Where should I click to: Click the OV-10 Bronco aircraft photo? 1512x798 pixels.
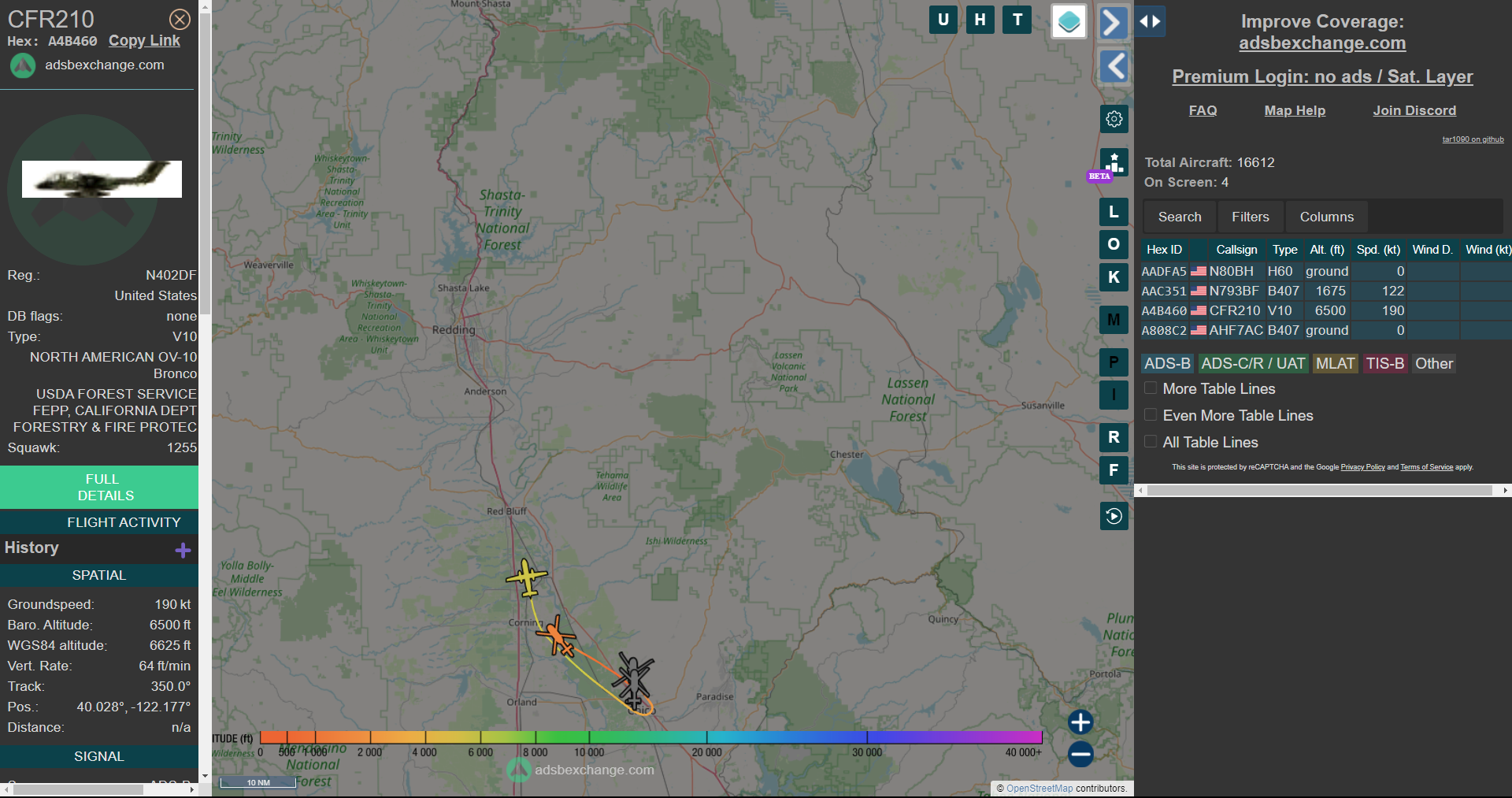pos(102,180)
